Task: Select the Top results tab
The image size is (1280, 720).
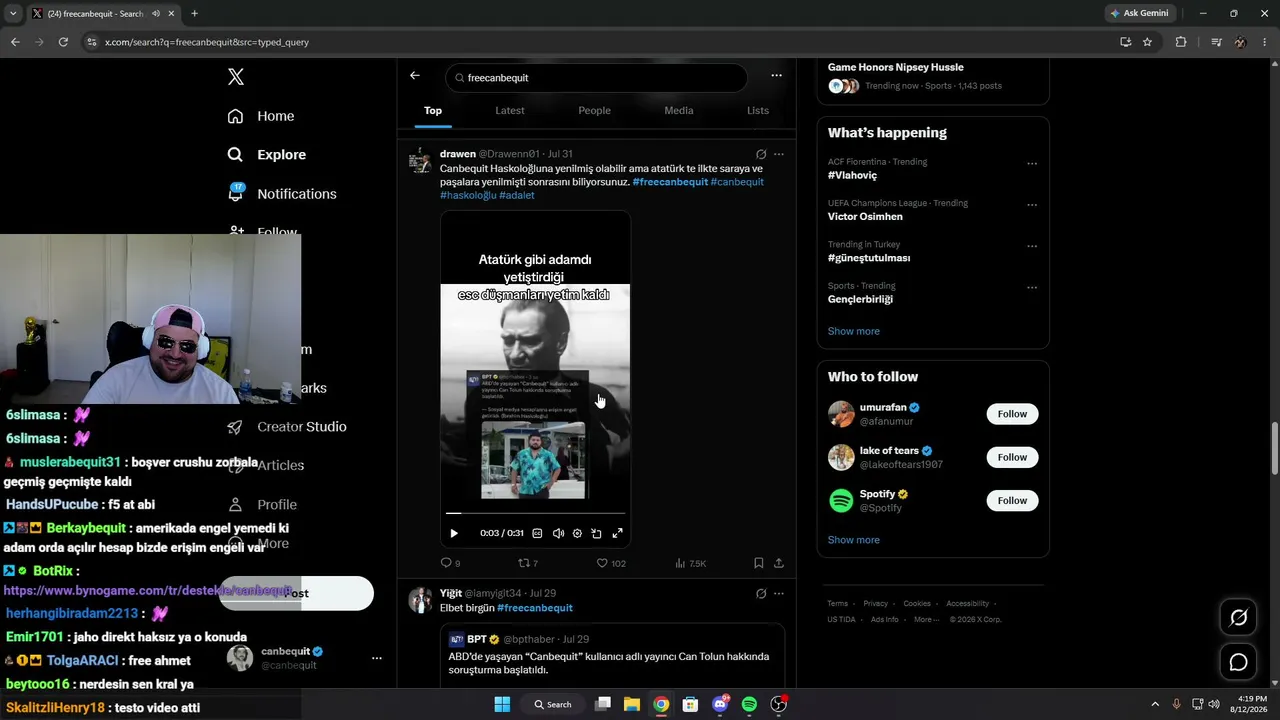Action: point(433,111)
